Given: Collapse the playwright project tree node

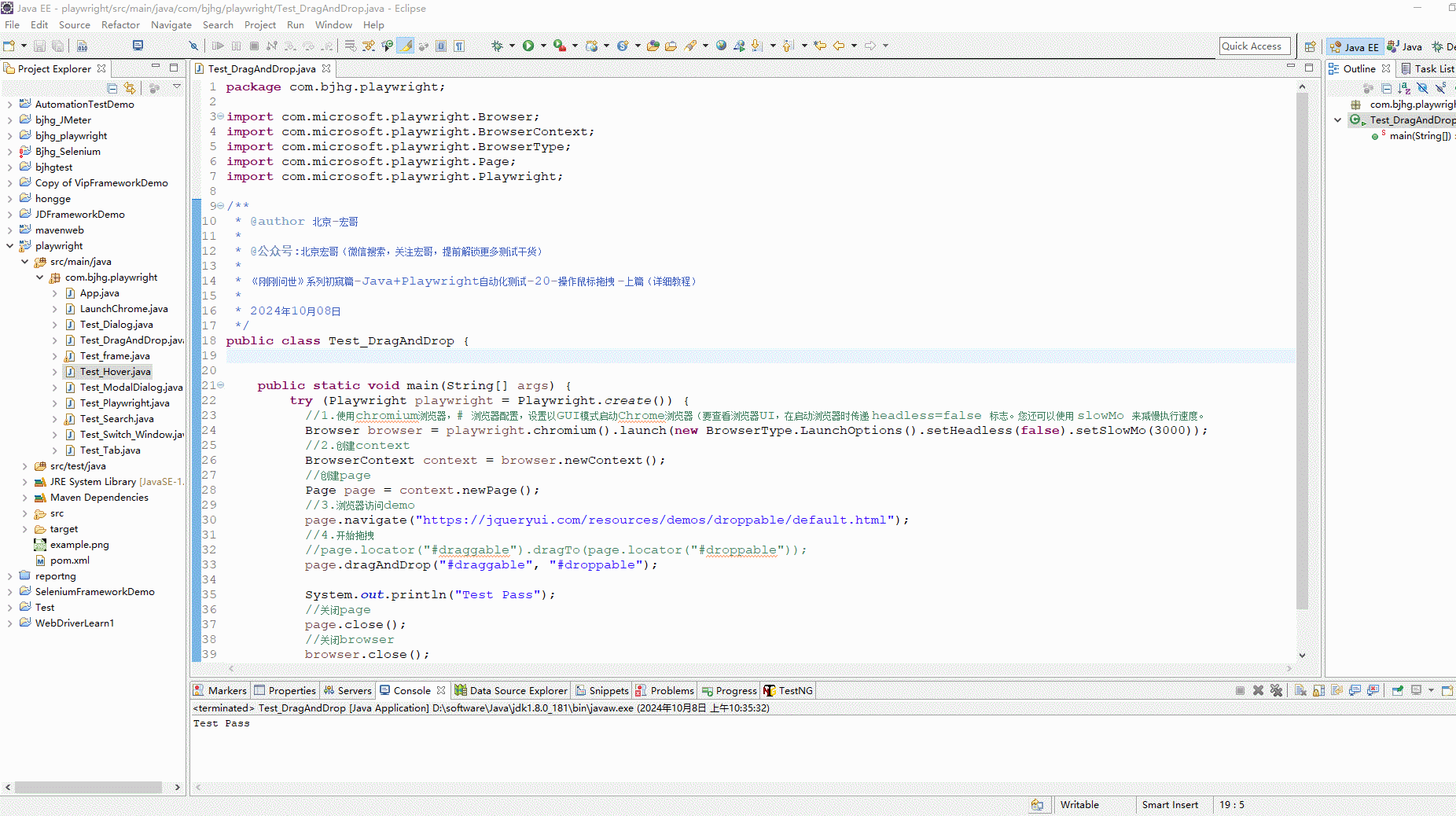Looking at the screenshot, I should [10, 246].
